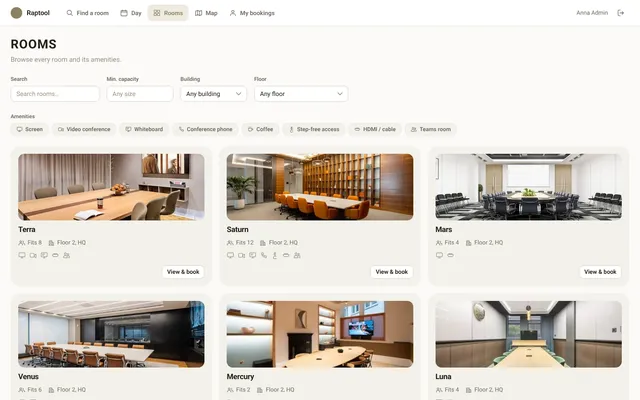This screenshot has width=640, height=400.
Task: Select the Rooms nav tab
Action: (168, 13)
